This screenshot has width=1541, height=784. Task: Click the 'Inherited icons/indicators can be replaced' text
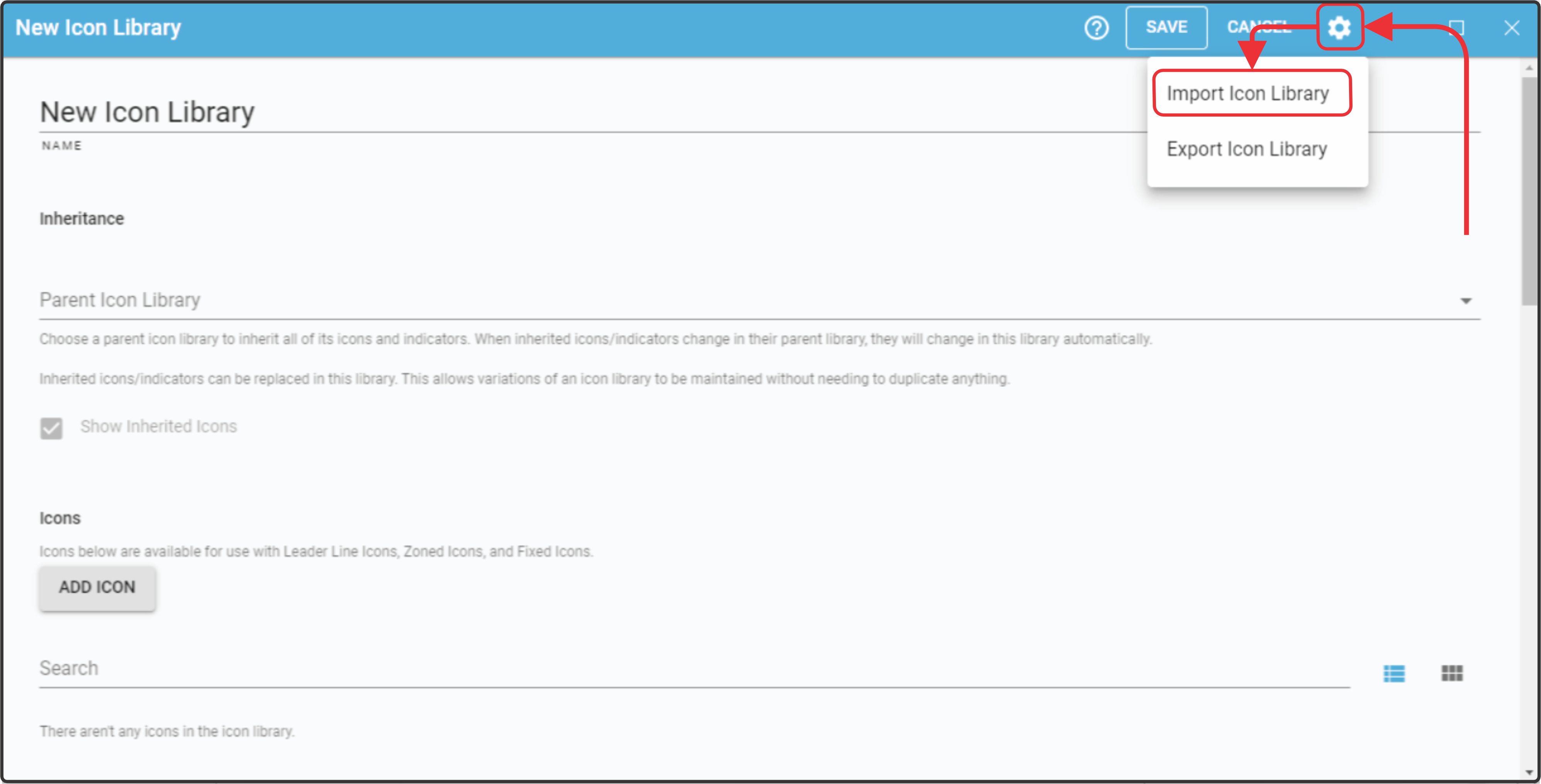524,379
